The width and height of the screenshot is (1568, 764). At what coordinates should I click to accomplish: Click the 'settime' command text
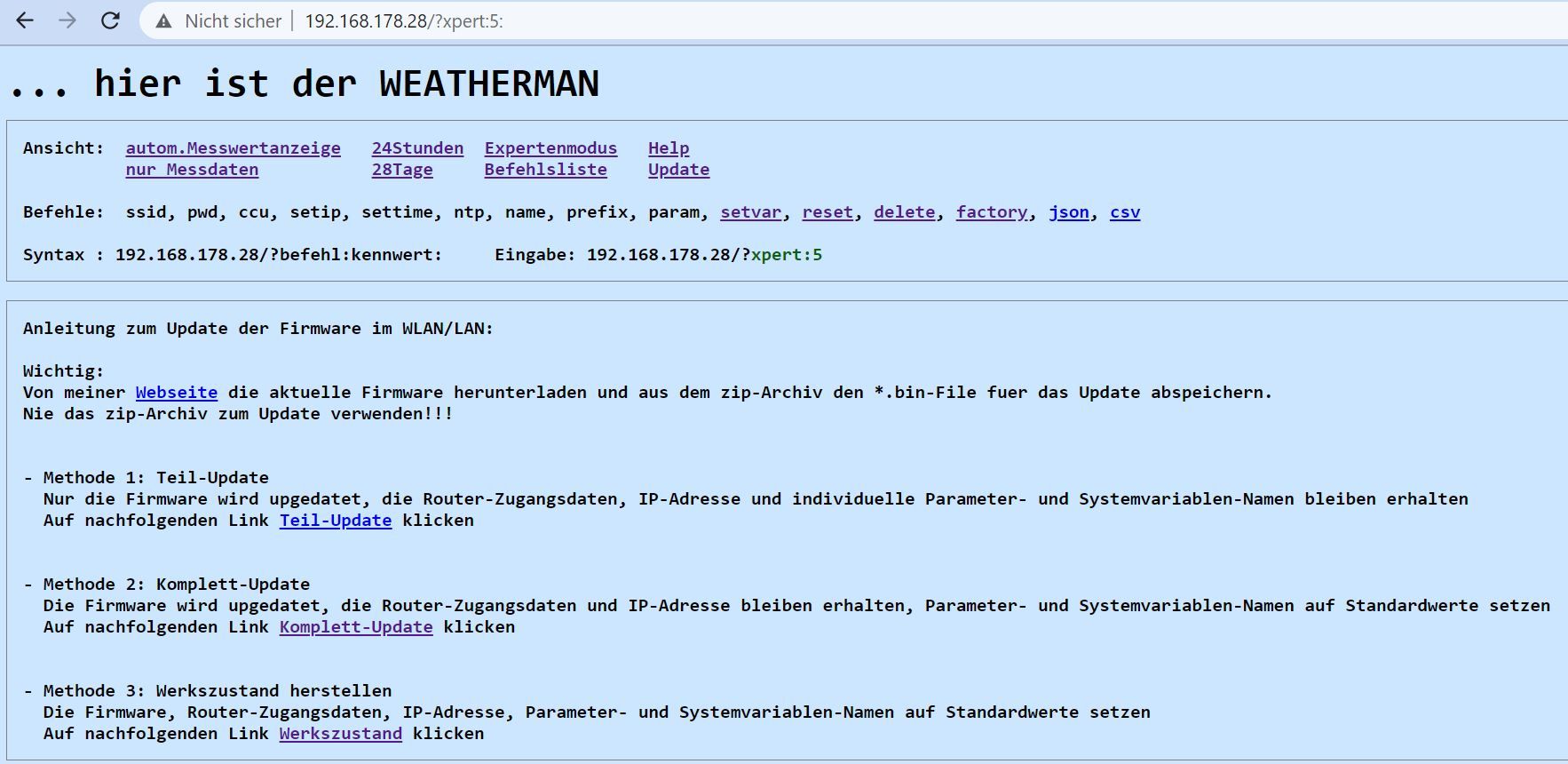pyautogui.click(x=397, y=212)
